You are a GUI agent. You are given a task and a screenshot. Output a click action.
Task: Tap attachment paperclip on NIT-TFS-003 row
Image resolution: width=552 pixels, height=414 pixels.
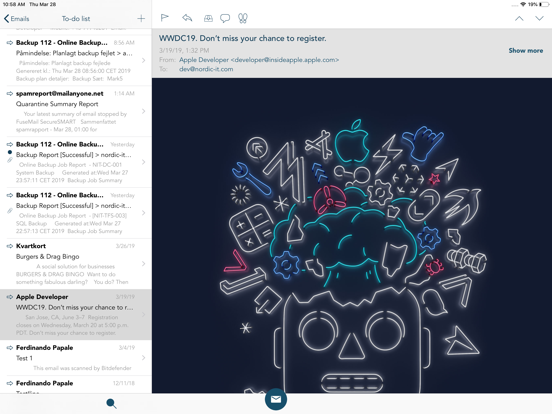[x=10, y=211]
